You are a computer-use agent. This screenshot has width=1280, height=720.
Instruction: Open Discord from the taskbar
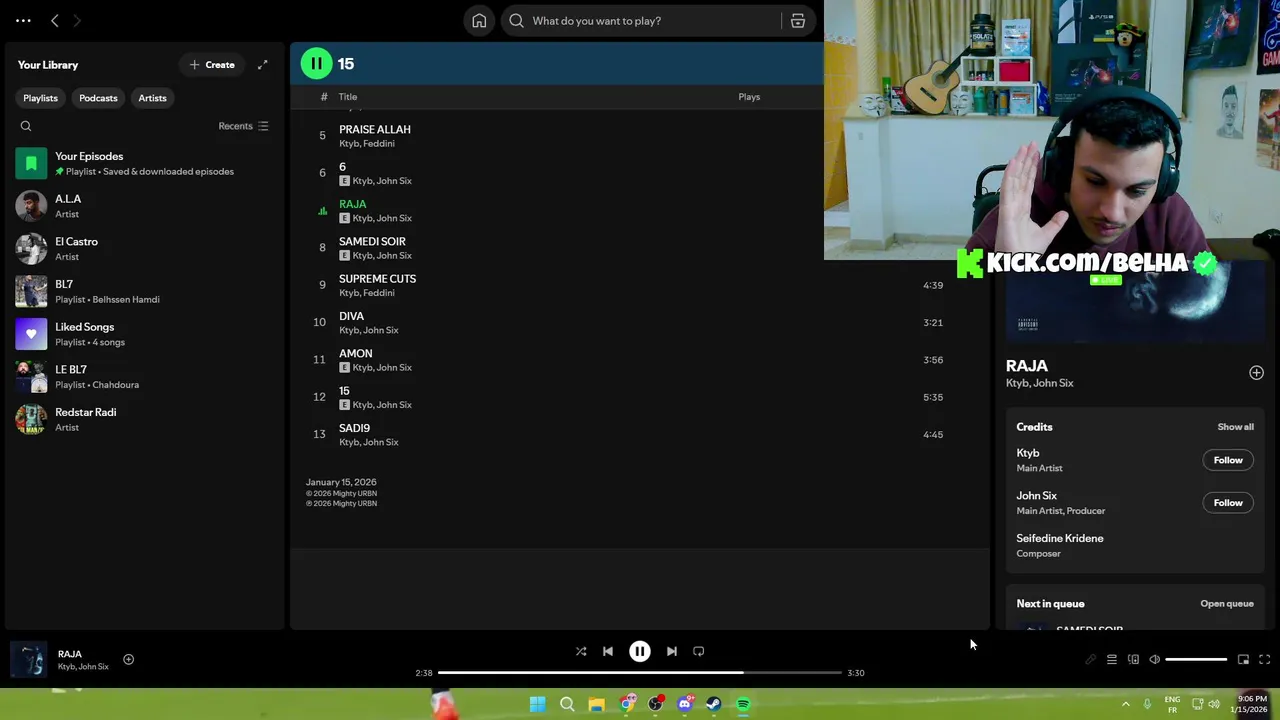pos(684,705)
